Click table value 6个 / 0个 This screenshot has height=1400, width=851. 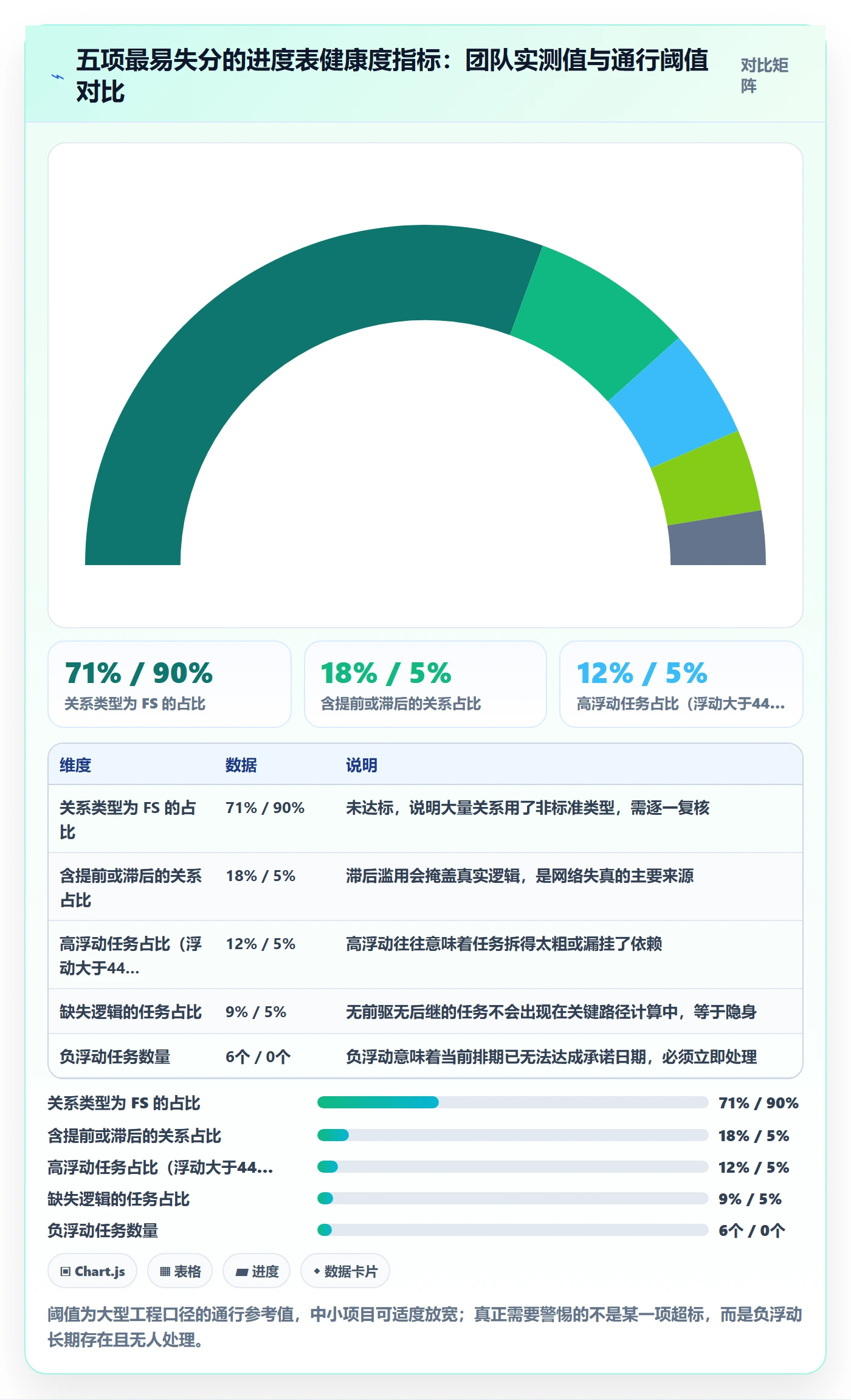point(258,1057)
